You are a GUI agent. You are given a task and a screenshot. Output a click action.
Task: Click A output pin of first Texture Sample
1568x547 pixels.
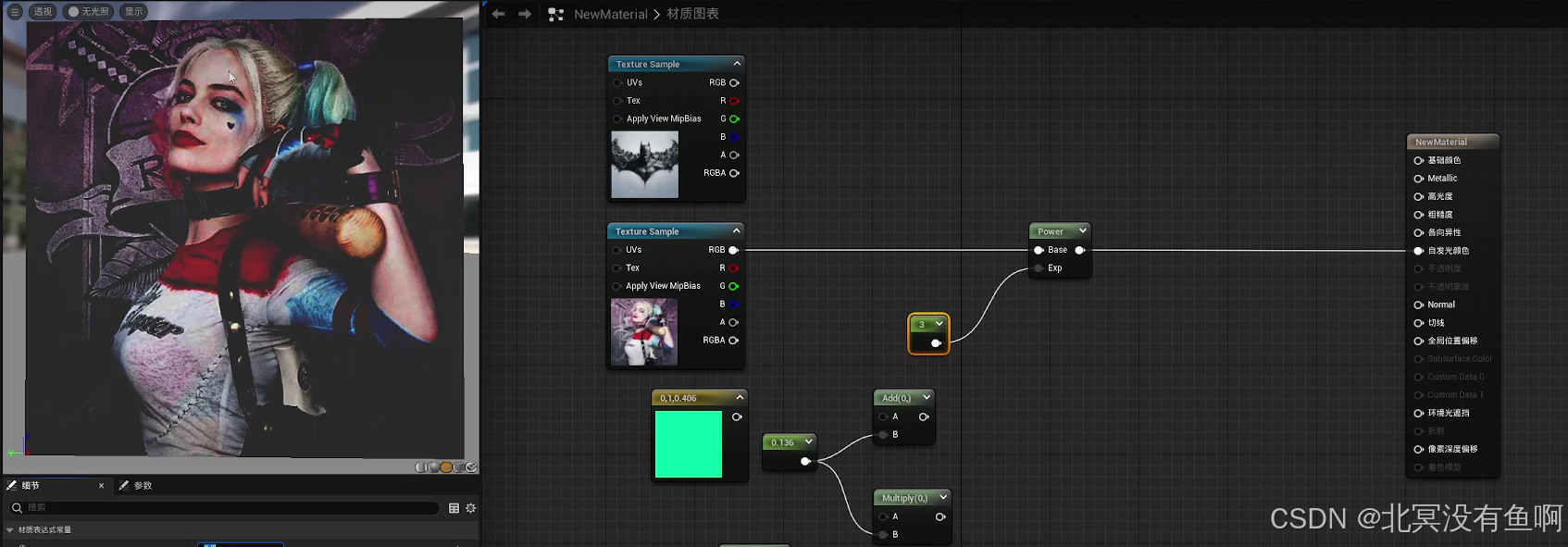coord(734,155)
